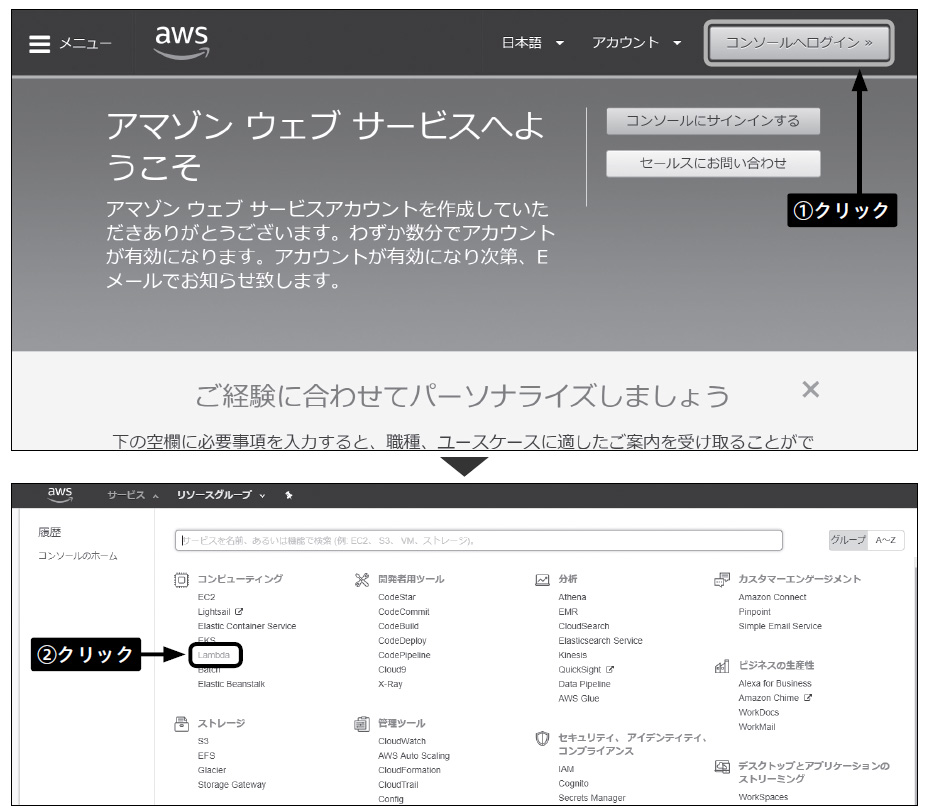The image size is (927, 810).
Task: Open the Amazon Connect link
Action: (x=772, y=597)
